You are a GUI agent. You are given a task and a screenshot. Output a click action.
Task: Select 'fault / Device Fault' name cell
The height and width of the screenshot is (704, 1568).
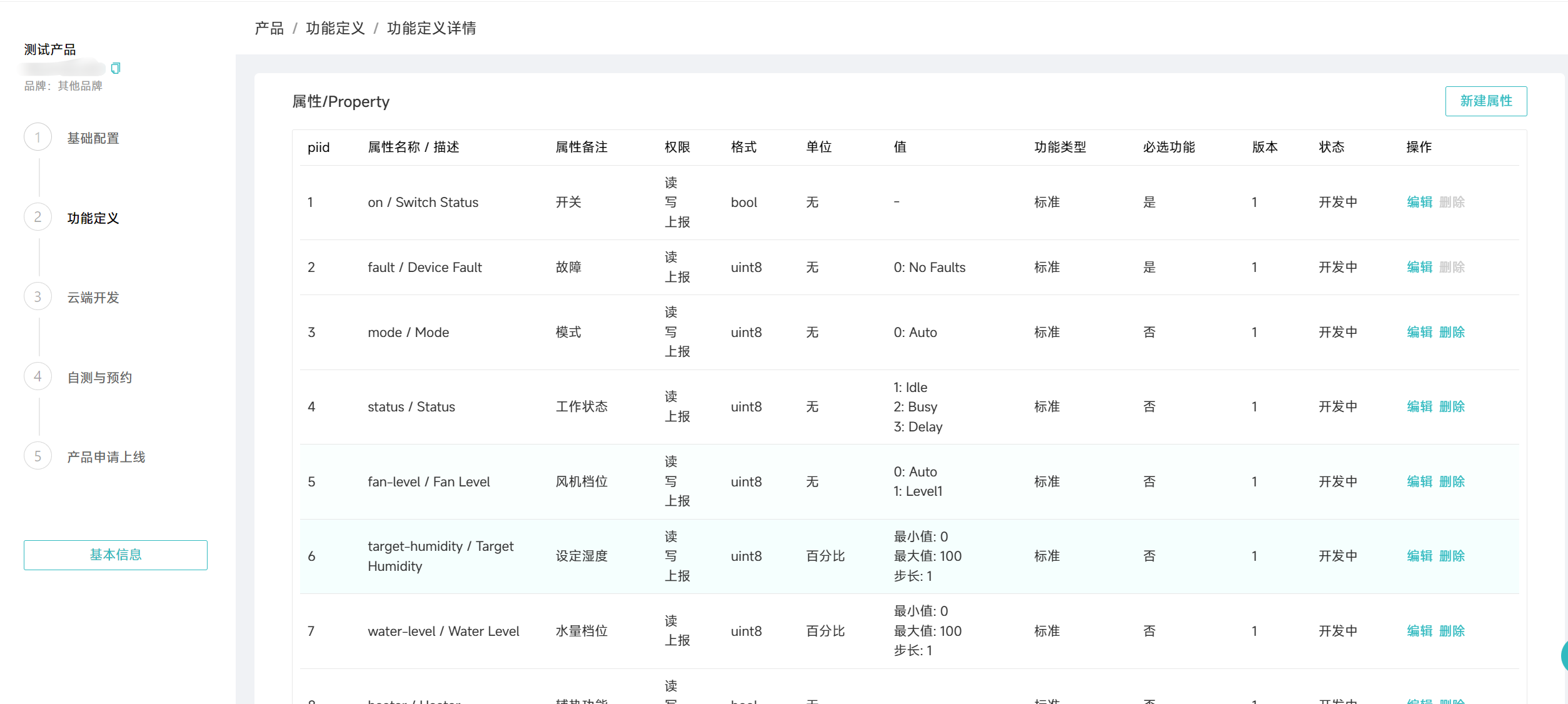[425, 267]
